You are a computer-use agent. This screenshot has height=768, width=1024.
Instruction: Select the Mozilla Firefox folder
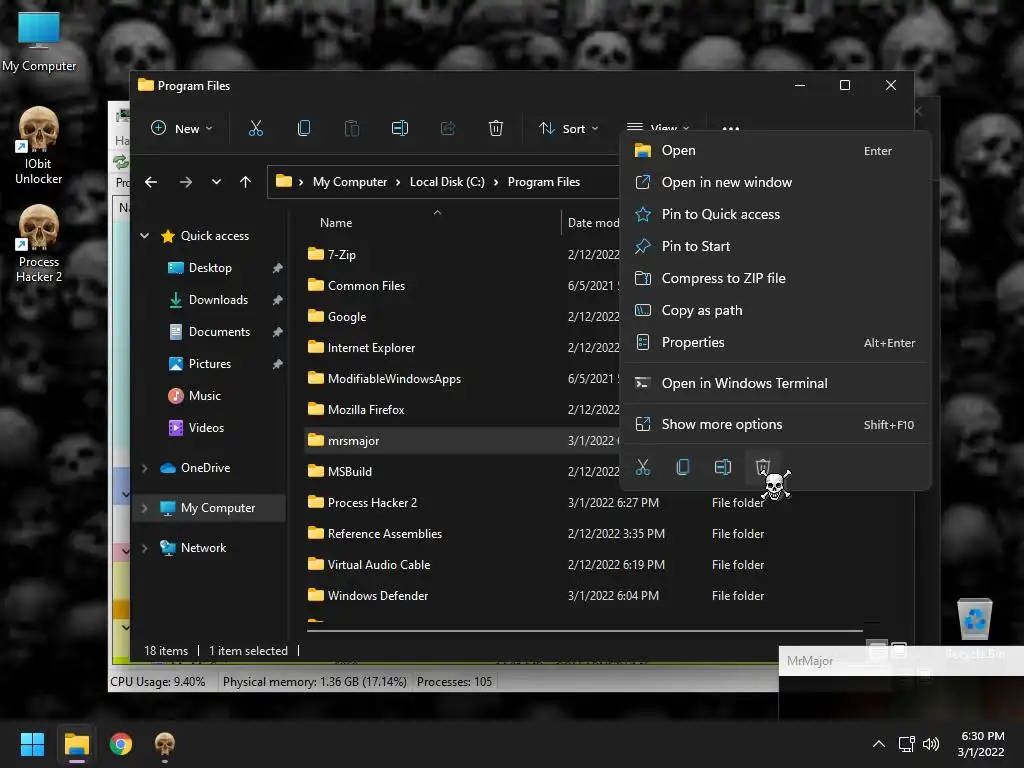pyautogui.click(x=366, y=410)
